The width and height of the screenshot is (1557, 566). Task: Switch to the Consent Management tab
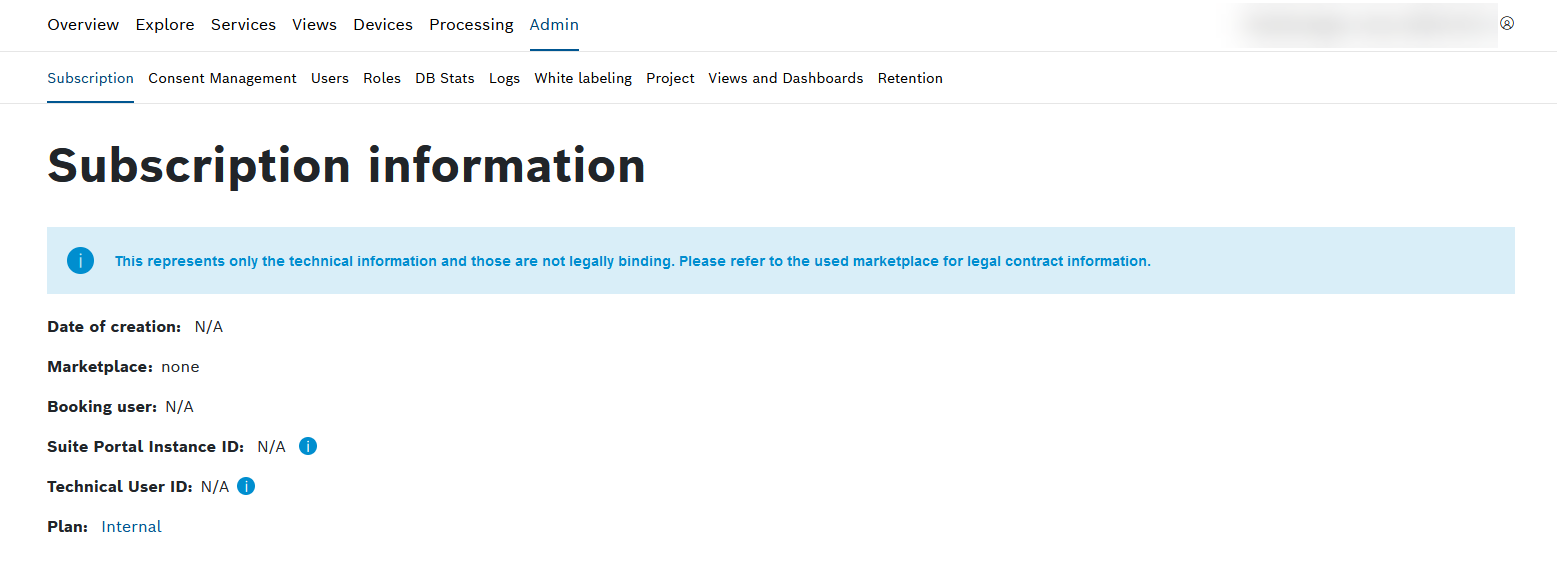pyautogui.click(x=222, y=78)
